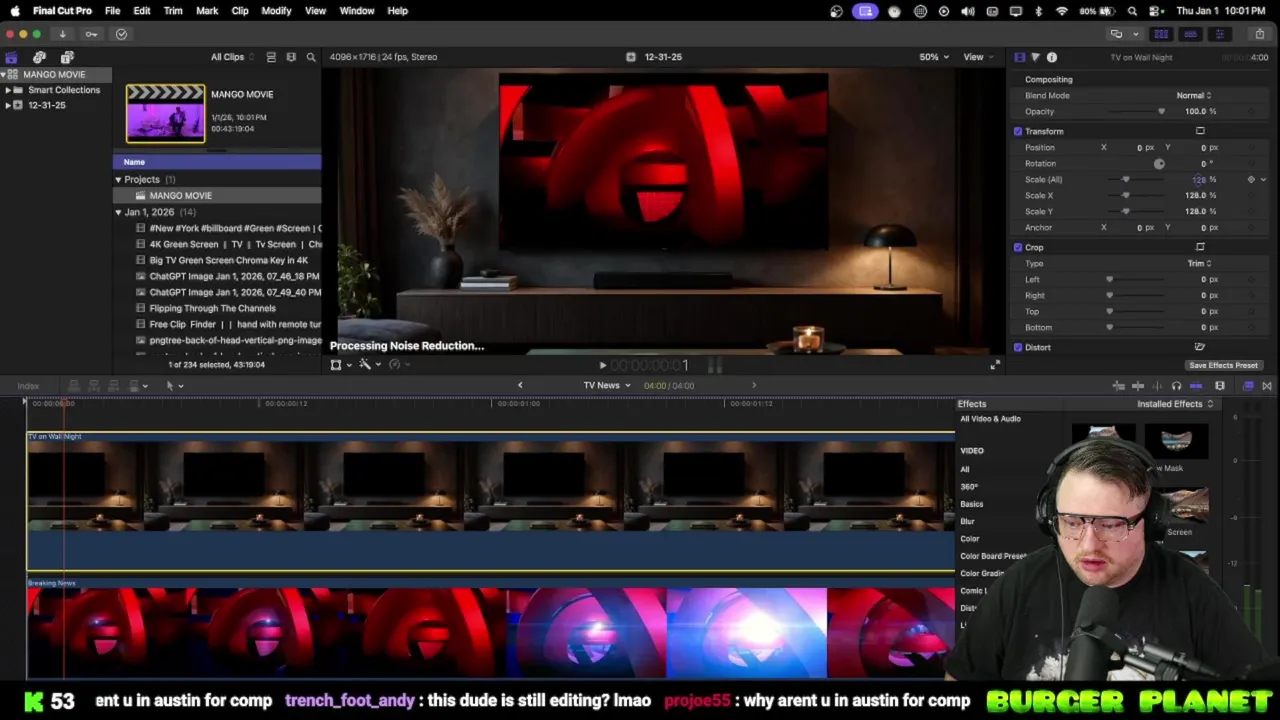Uncheck the Distort effect checkbox
Image resolution: width=1280 pixels, height=720 pixels.
pos(1018,347)
